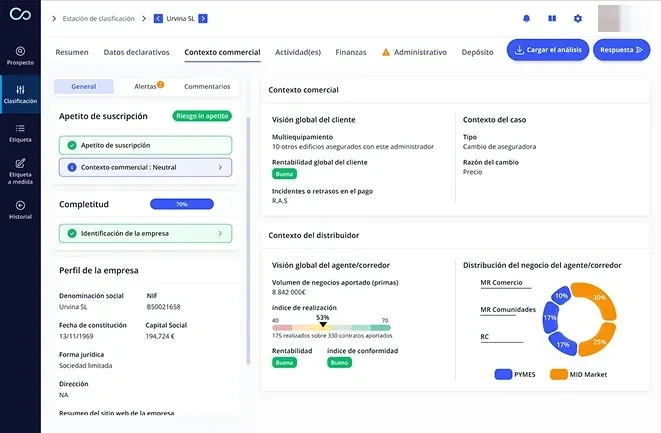
Task: Expand Contexto commercial Neutral row chevron
Action: point(220,167)
